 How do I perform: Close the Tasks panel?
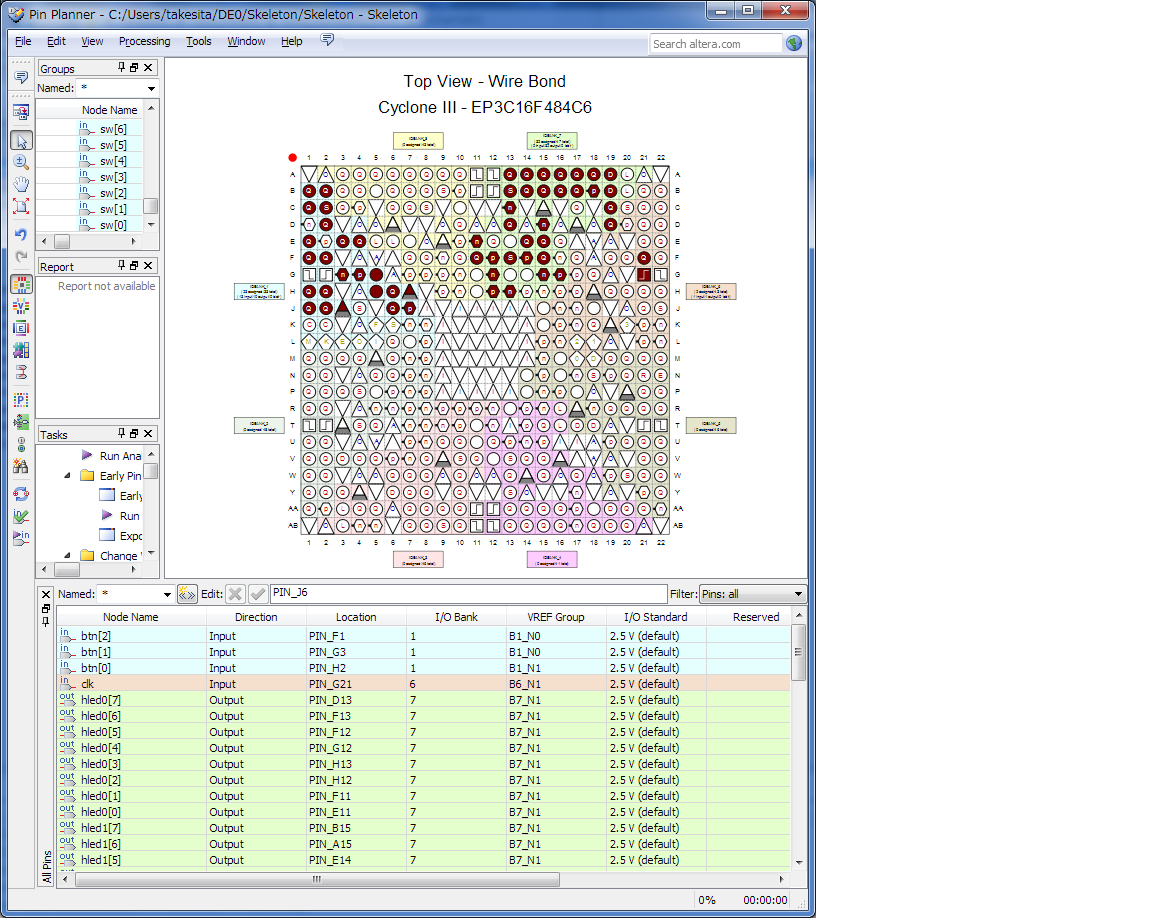click(148, 434)
